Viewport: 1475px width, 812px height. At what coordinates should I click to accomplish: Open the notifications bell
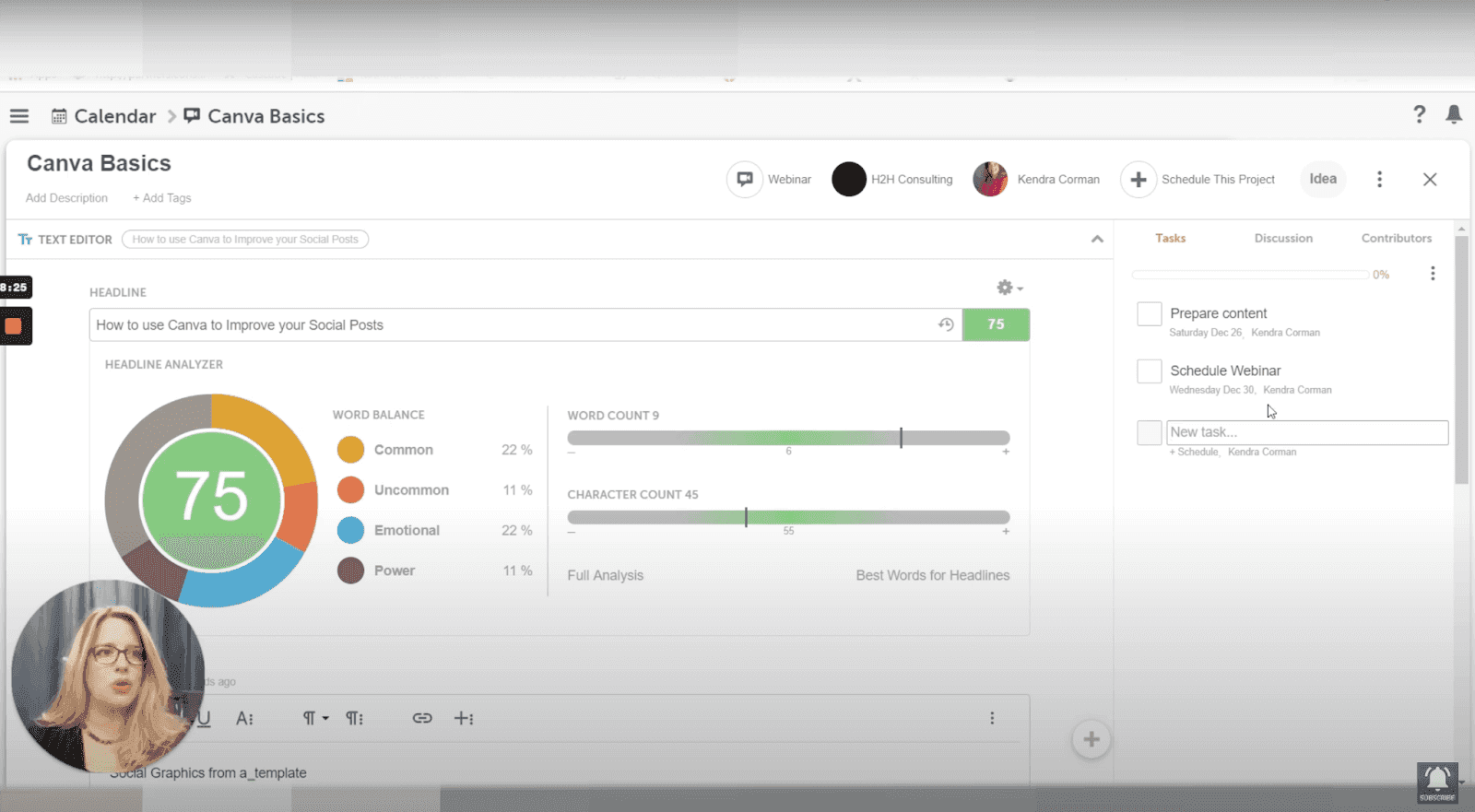pos(1454,114)
